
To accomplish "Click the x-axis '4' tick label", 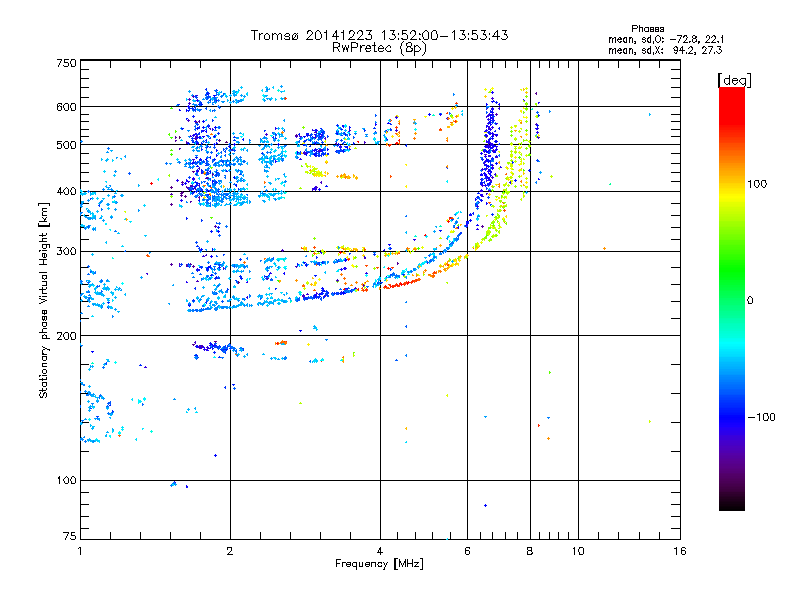I will pyautogui.click(x=380, y=551).
